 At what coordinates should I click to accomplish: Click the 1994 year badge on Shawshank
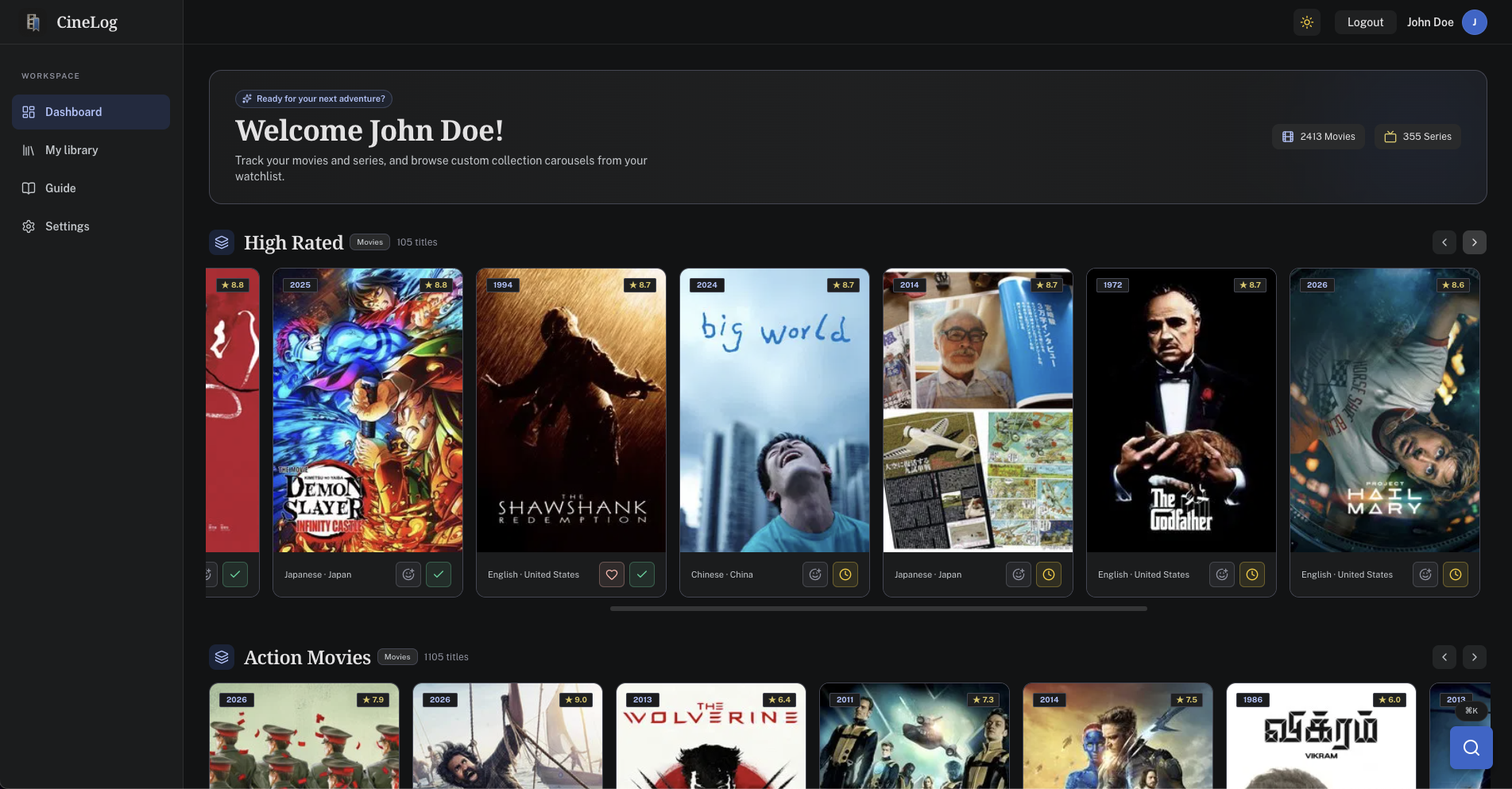(x=503, y=285)
